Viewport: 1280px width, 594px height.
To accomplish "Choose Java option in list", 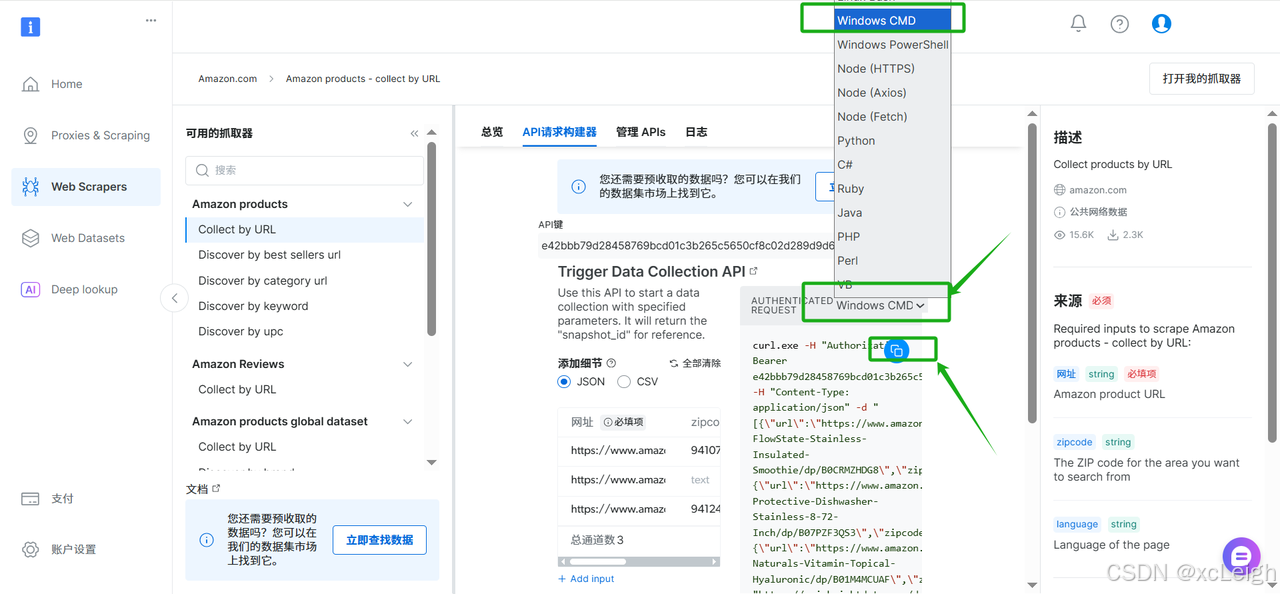I will click(x=892, y=212).
